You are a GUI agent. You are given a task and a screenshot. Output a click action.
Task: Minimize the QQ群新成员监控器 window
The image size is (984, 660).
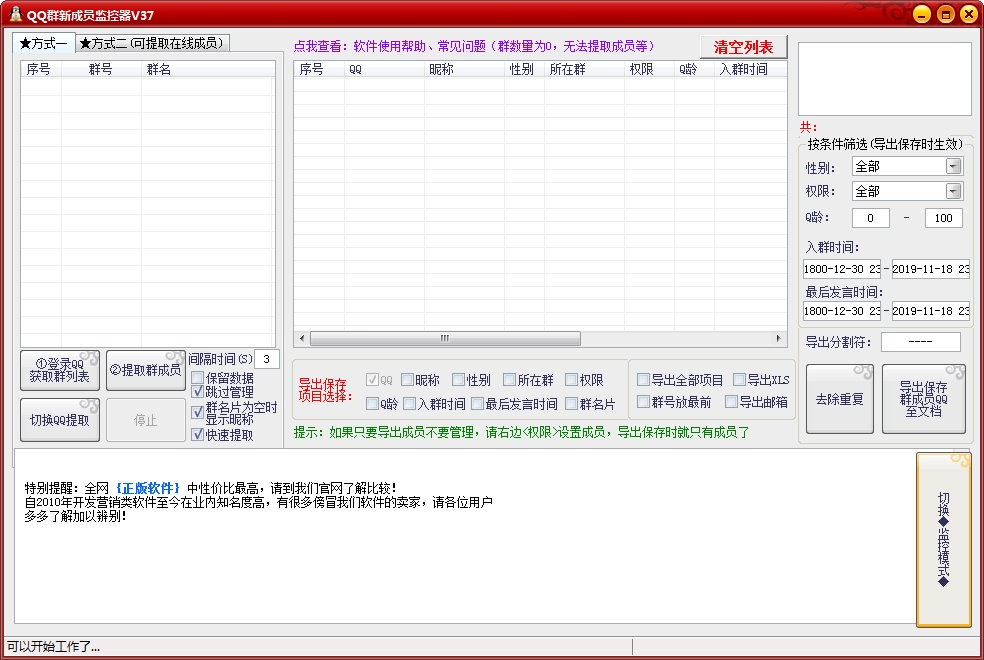(x=922, y=14)
